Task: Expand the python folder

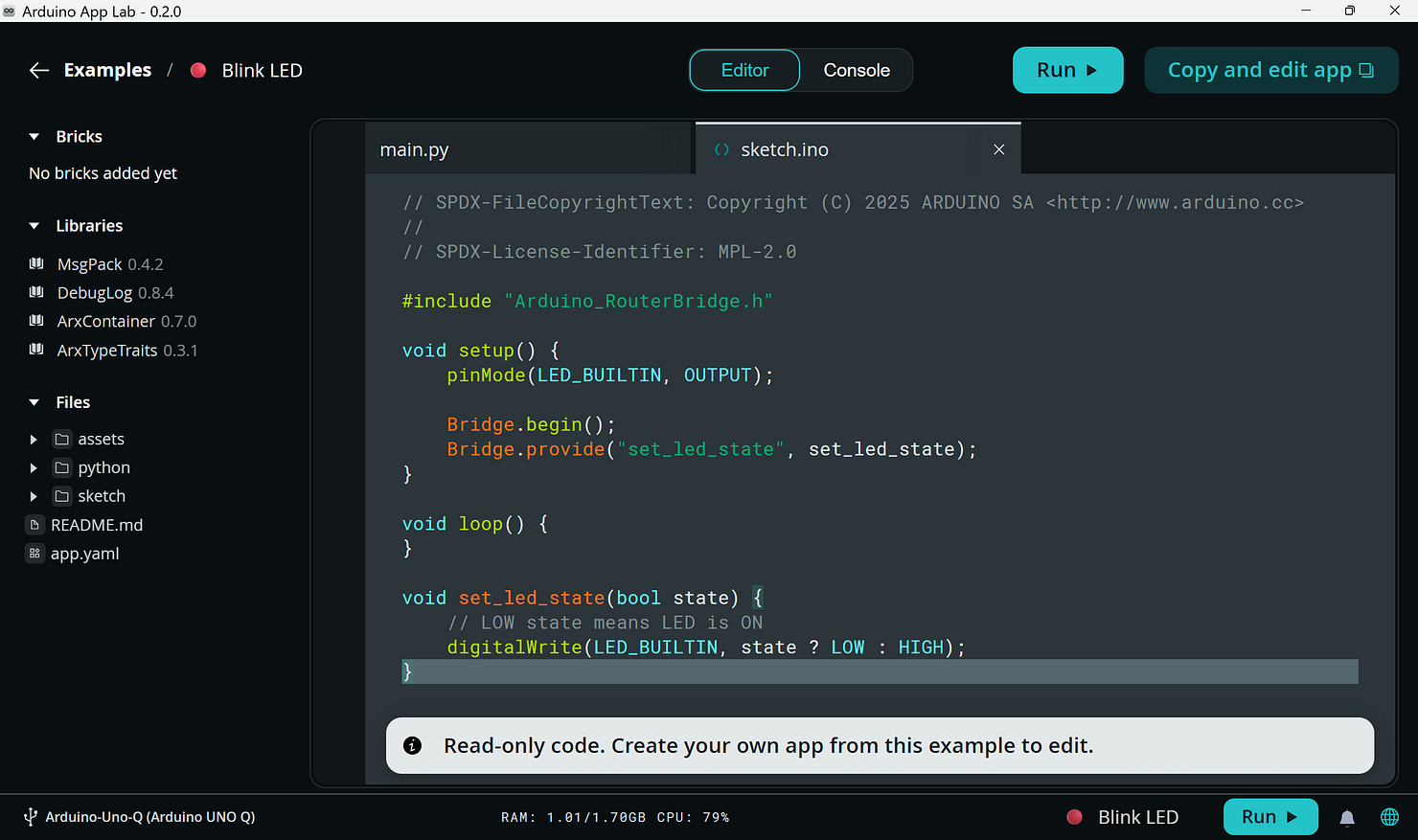Action: pos(34,468)
